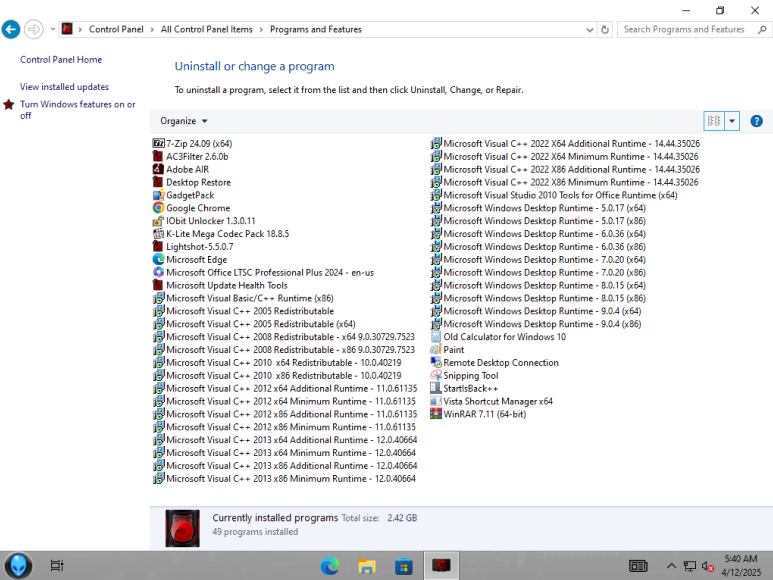Click the WinRAR 7.11 icon
Image resolution: width=773 pixels, height=580 pixels.
point(436,414)
